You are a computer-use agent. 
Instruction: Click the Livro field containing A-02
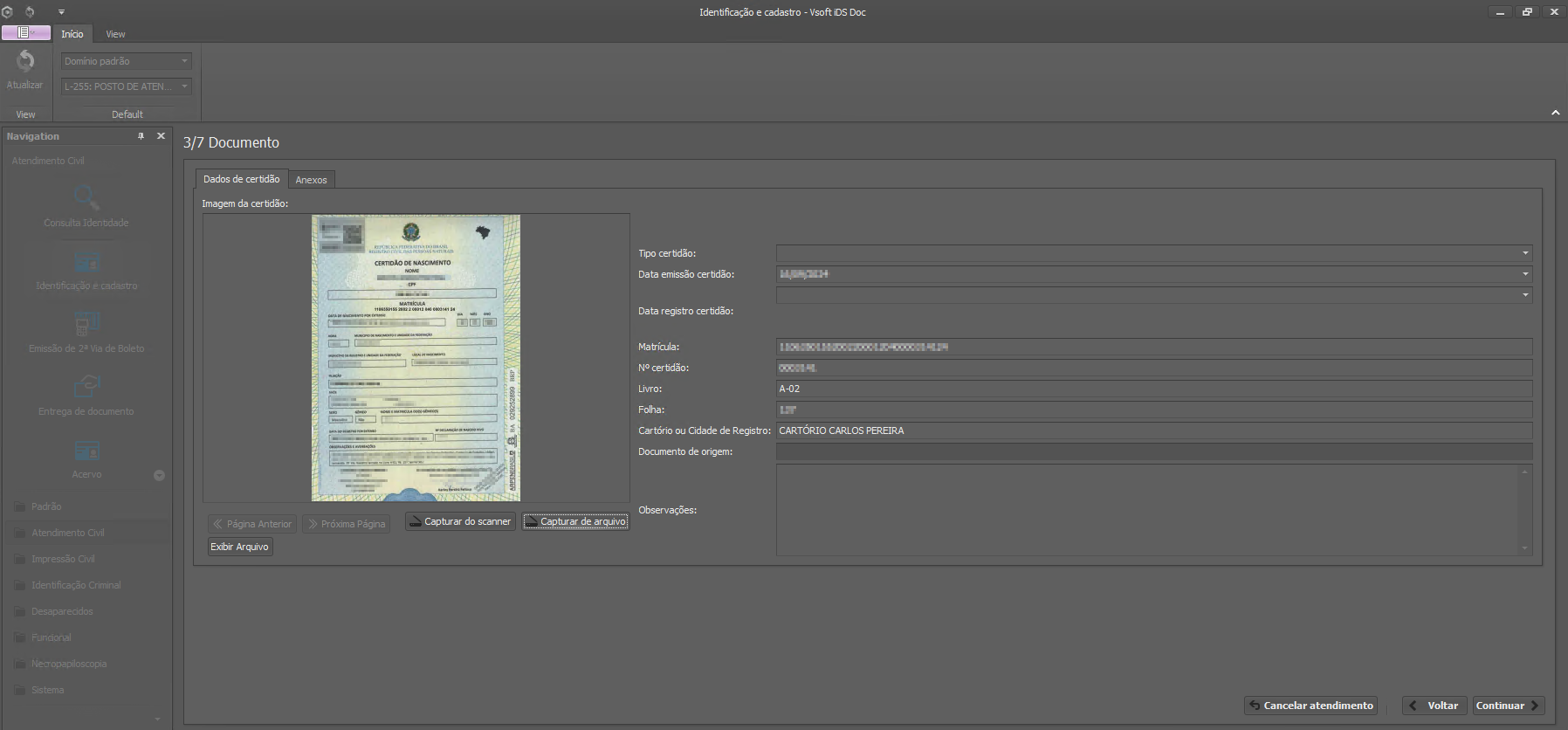1154,389
